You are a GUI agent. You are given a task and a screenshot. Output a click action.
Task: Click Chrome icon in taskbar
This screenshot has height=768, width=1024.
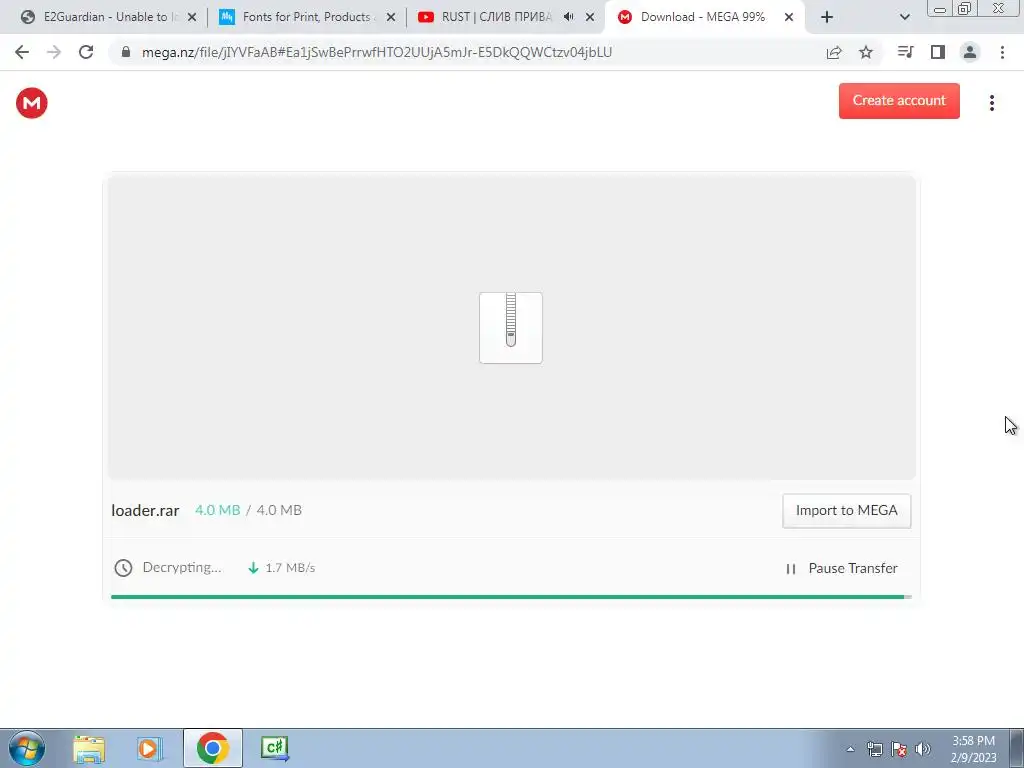[212, 748]
